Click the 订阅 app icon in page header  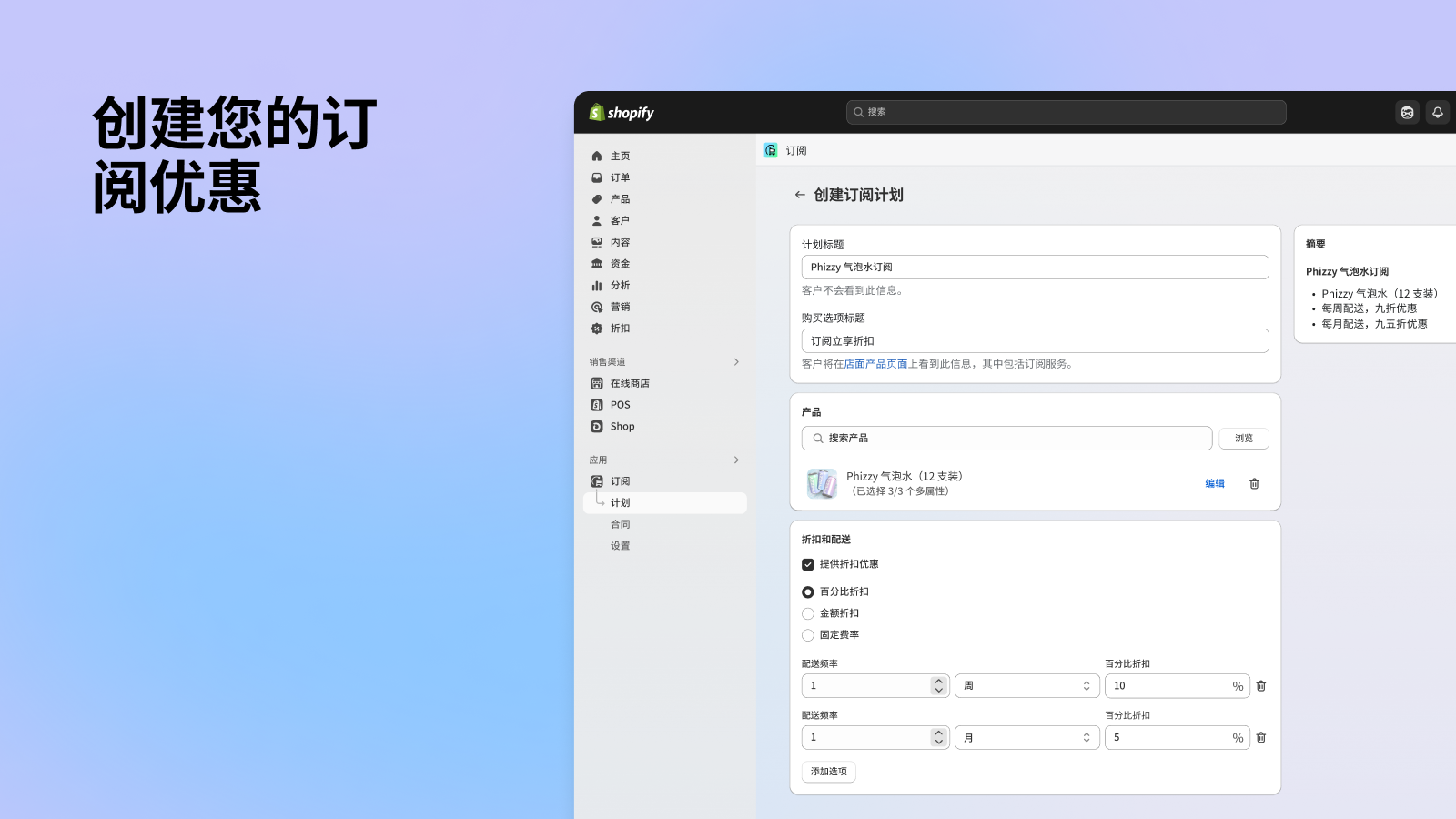[x=771, y=150]
